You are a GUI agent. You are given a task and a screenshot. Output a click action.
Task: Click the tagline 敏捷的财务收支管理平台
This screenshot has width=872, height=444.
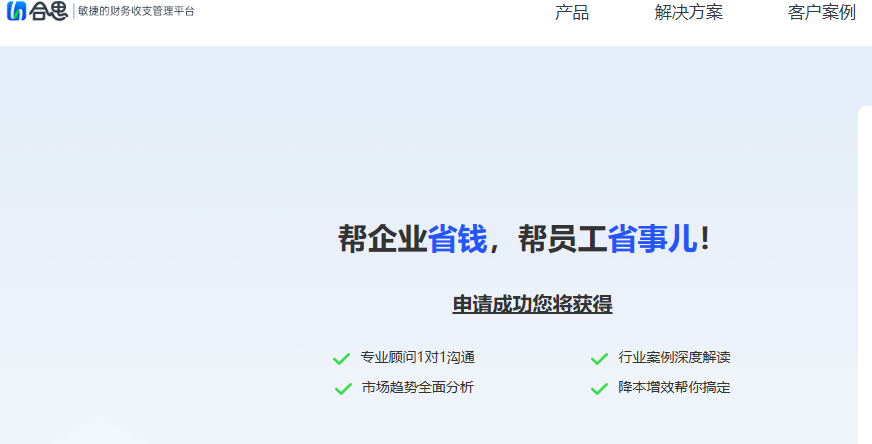click(136, 12)
